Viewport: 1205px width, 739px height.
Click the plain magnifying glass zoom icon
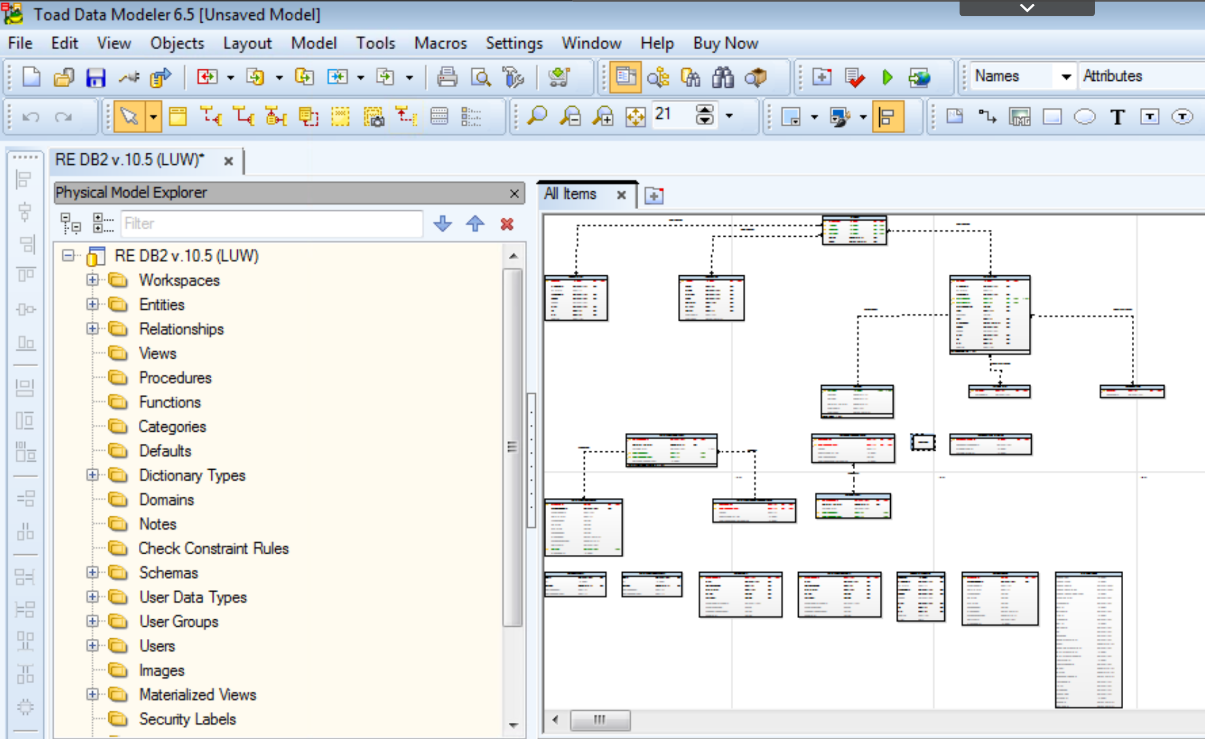coord(537,117)
